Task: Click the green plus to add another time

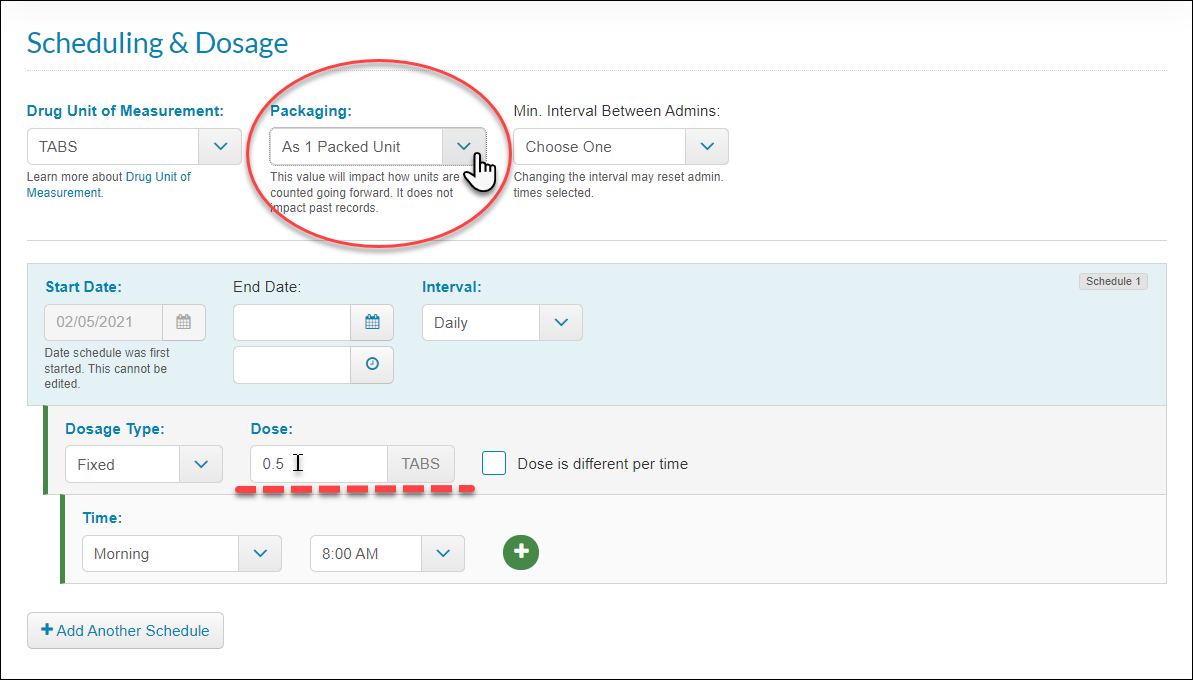Action: point(521,552)
